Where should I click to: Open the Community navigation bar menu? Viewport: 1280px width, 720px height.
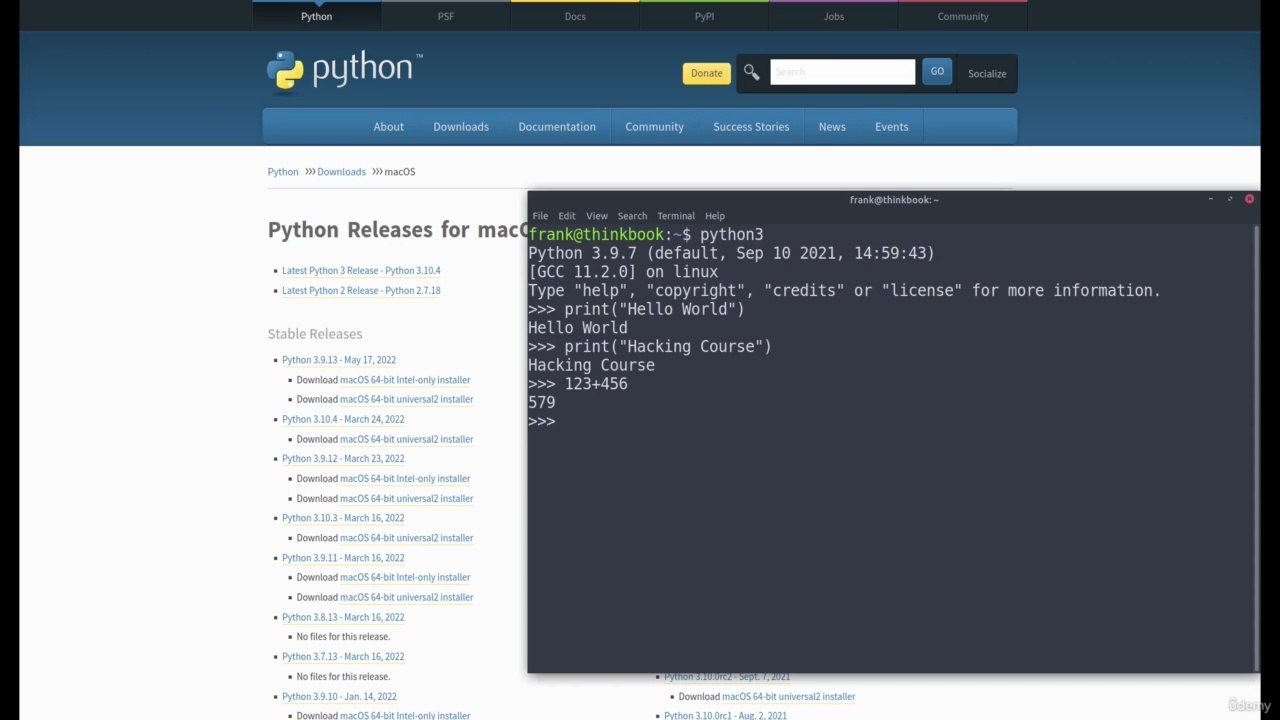point(654,127)
